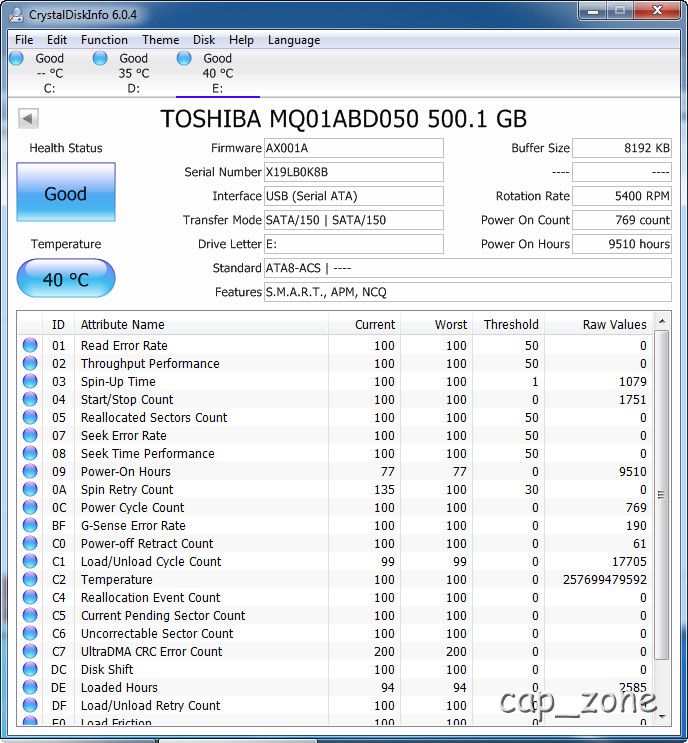Click the Drive Letter field
Viewport: 688px width, 743px height.
coord(353,244)
